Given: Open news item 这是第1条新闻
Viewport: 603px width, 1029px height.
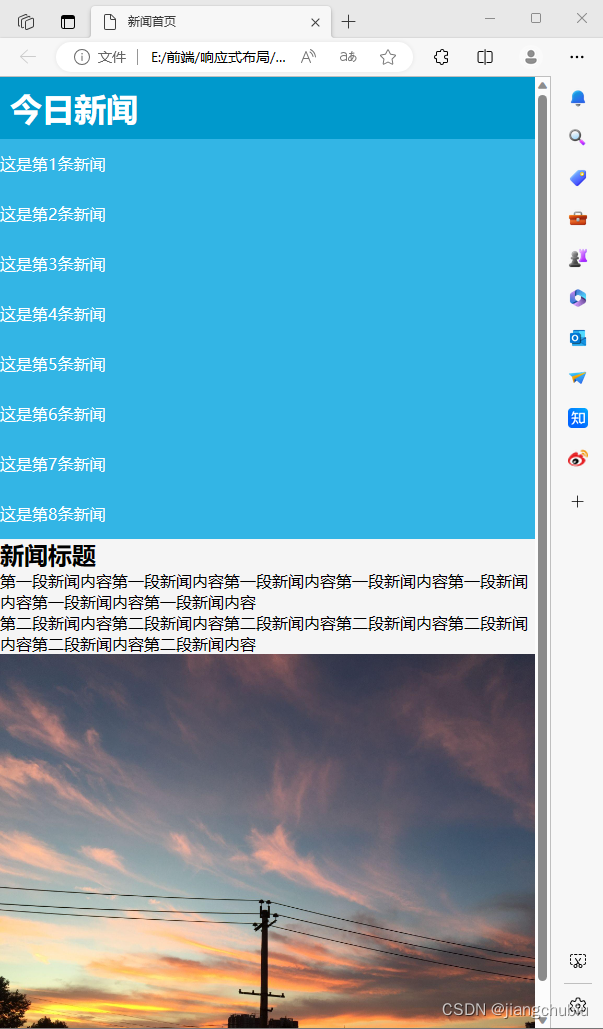Looking at the screenshot, I should [53, 165].
